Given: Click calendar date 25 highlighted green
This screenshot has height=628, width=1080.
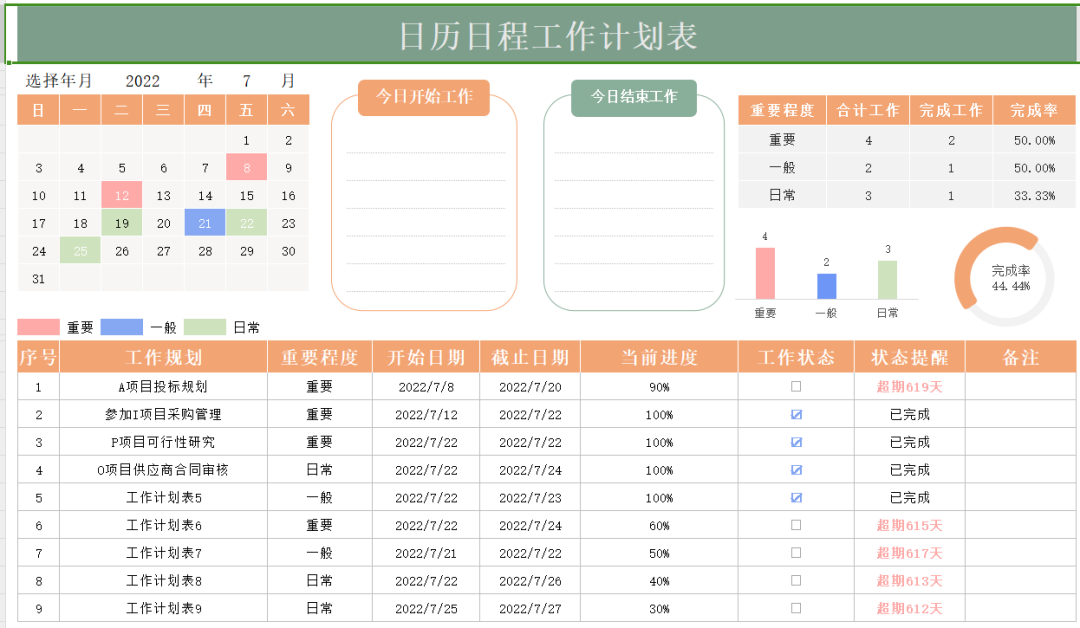Looking at the screenshot, I should tap(80, 251).
